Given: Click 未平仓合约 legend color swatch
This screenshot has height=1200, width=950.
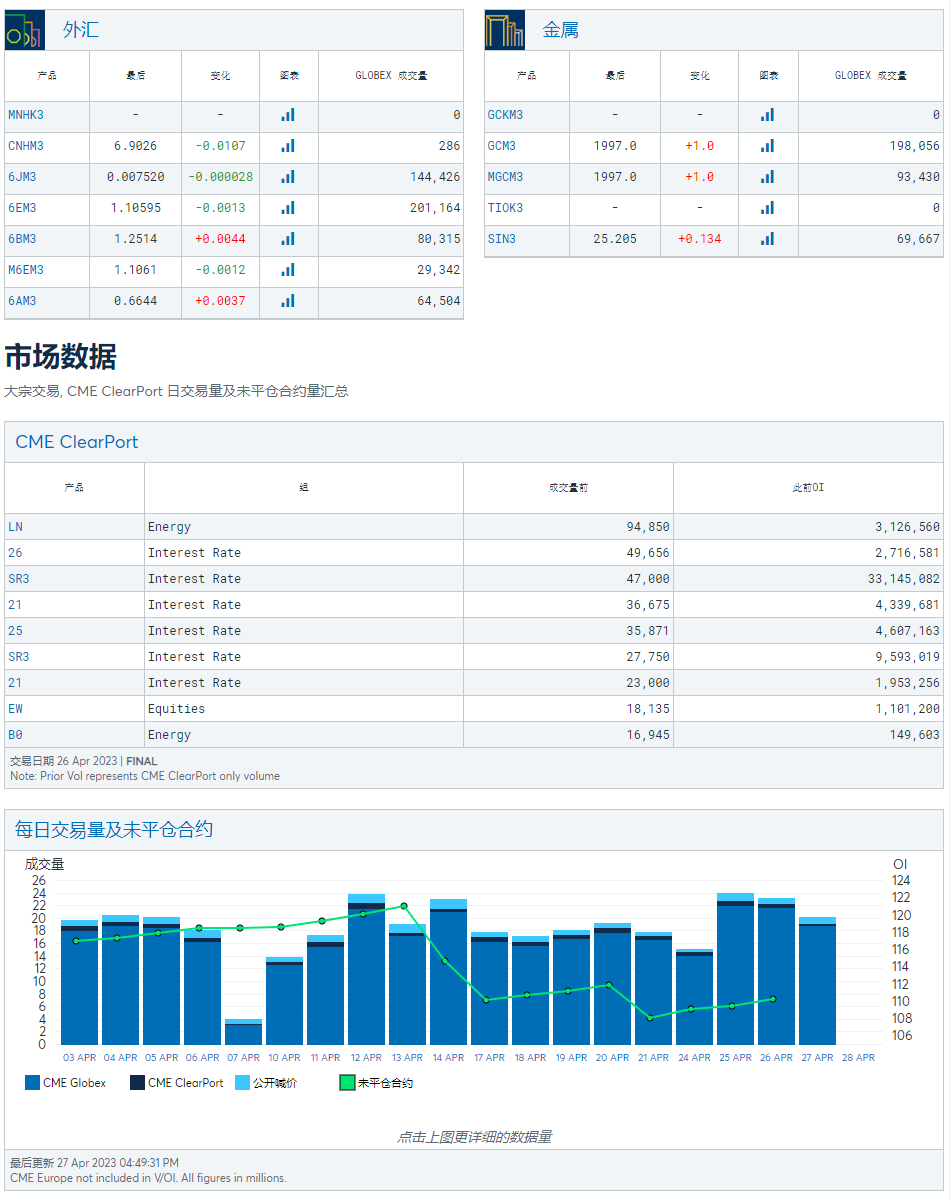Looking at the screenshot, I should tap(347, 1083).
